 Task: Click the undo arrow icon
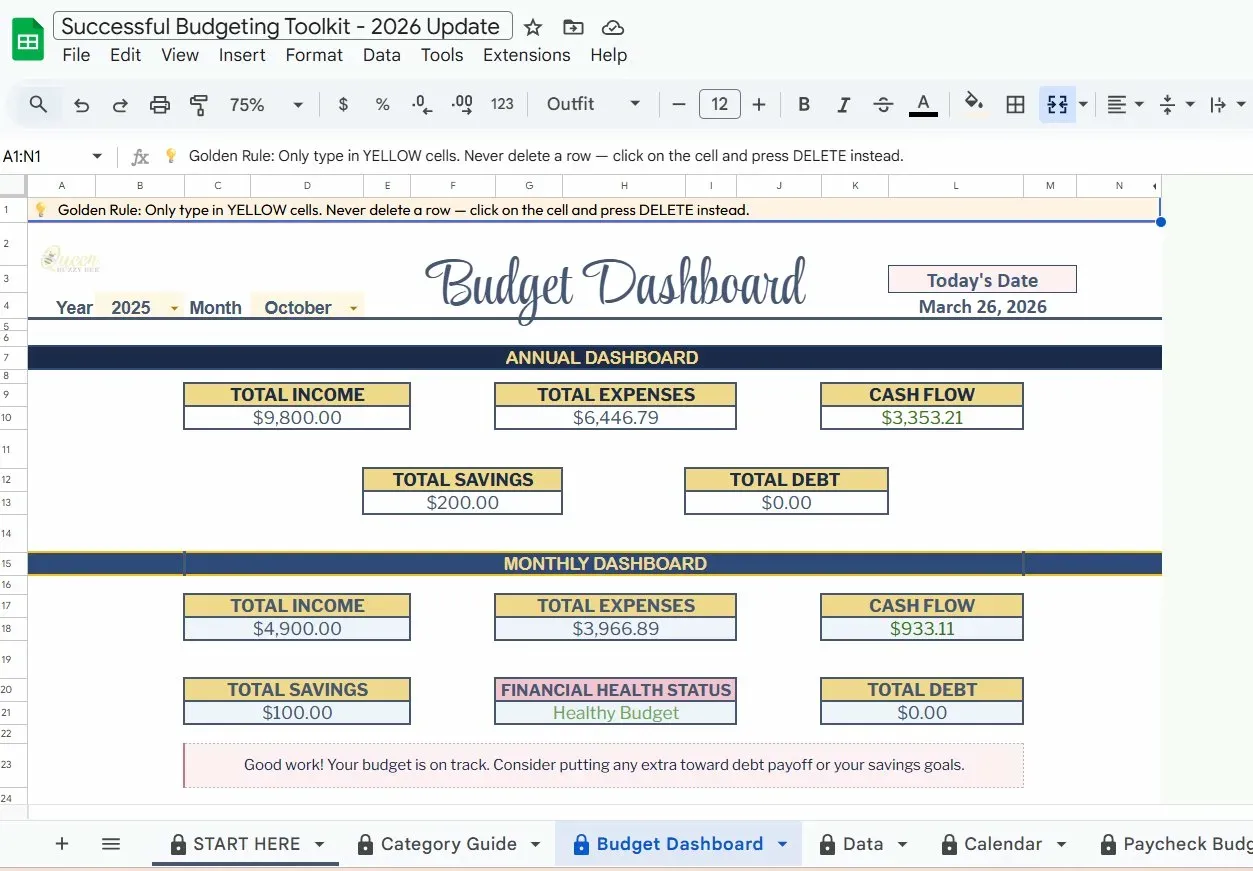coord(82,104)
